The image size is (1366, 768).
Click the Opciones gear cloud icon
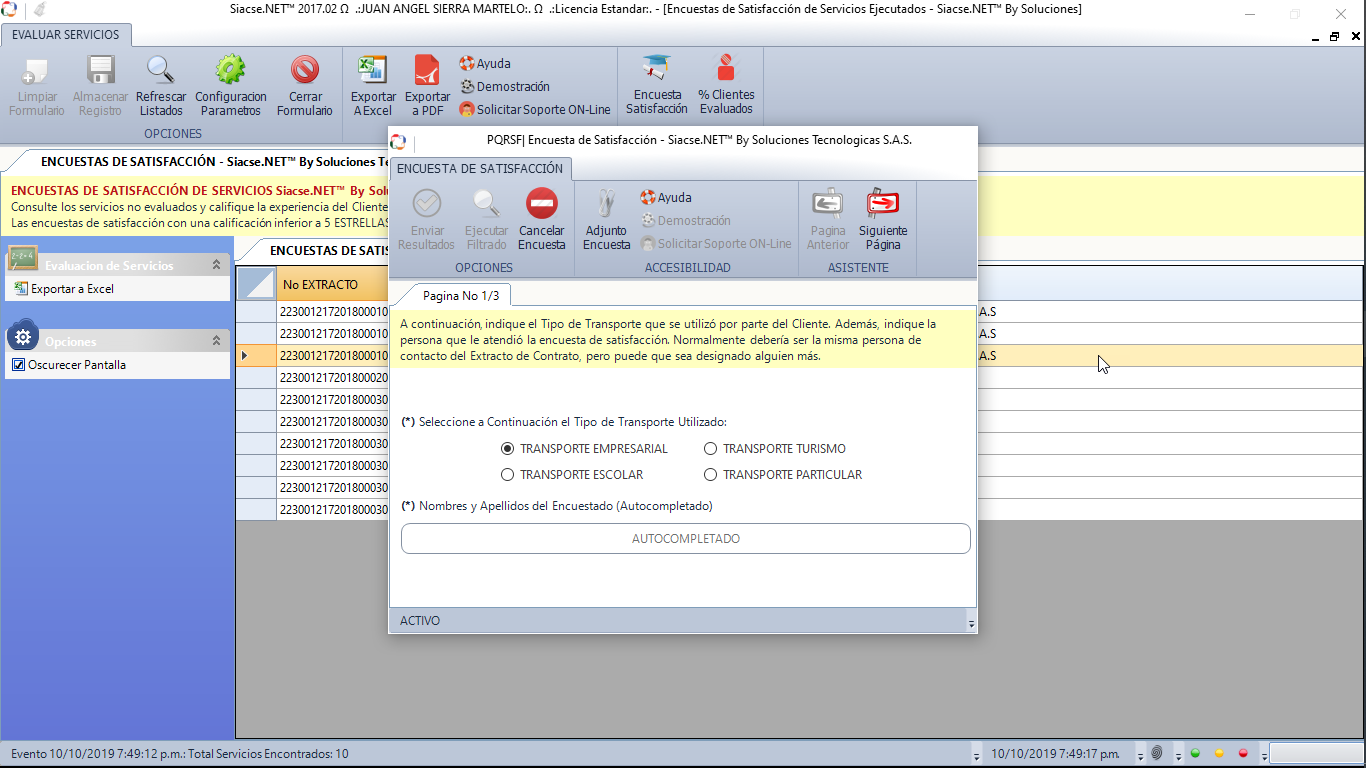click(24, 336)
